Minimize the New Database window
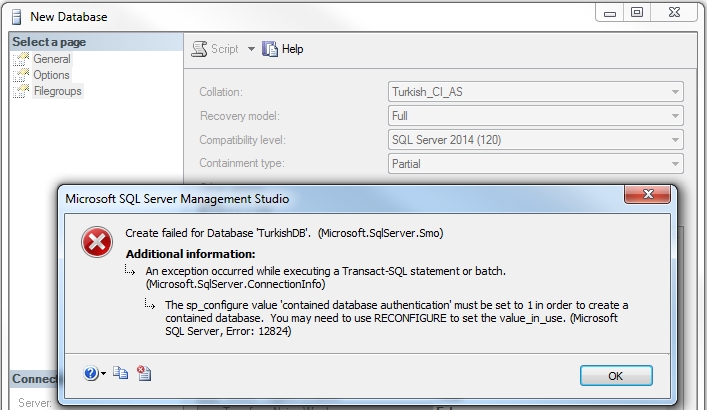Screen dimensions: 707x410 [610, 13]
